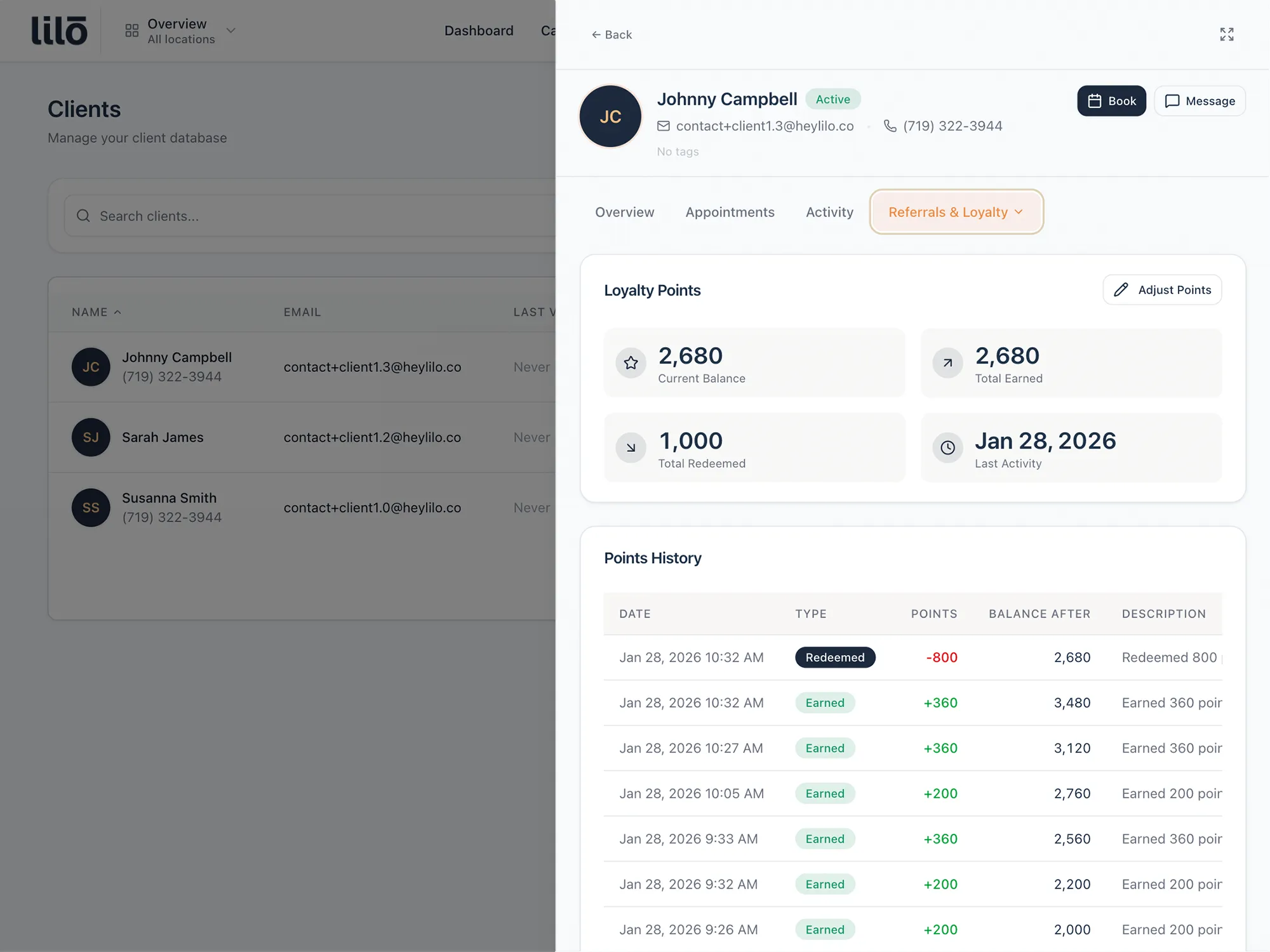The height and width of the screenshot is (952, 1270).
Task: Click the envelope icon beside the email
Action: (x=664, y=126)
